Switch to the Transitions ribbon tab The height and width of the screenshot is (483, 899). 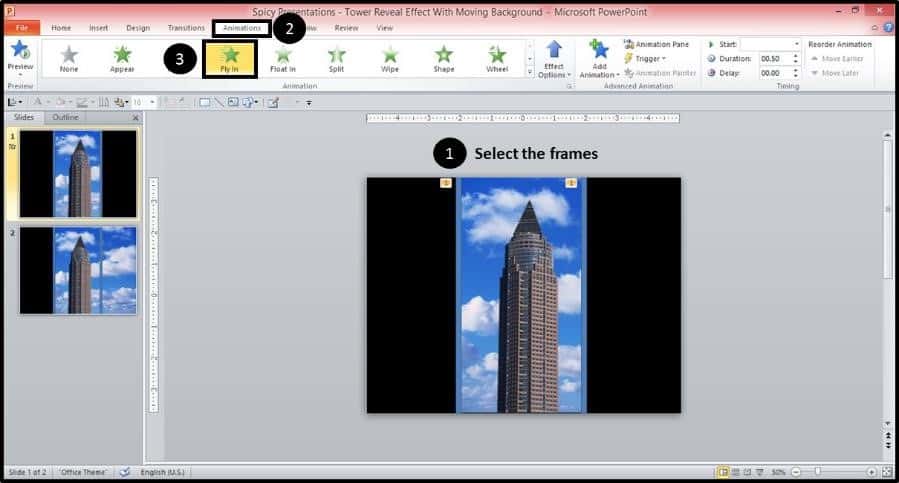click(186, 28)
